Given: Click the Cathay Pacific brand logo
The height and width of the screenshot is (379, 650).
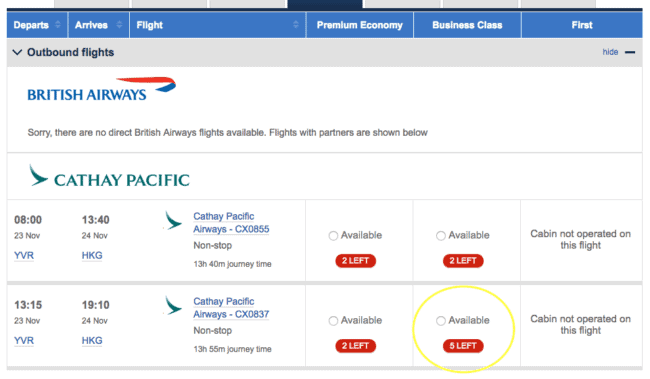Looking at the screenshot, I should coord(109,176).
